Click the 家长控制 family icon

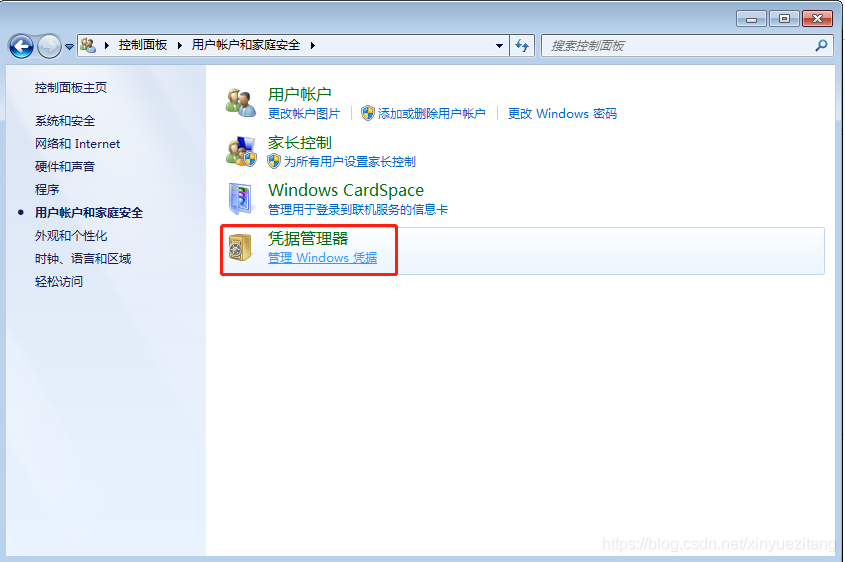point(241,151)
